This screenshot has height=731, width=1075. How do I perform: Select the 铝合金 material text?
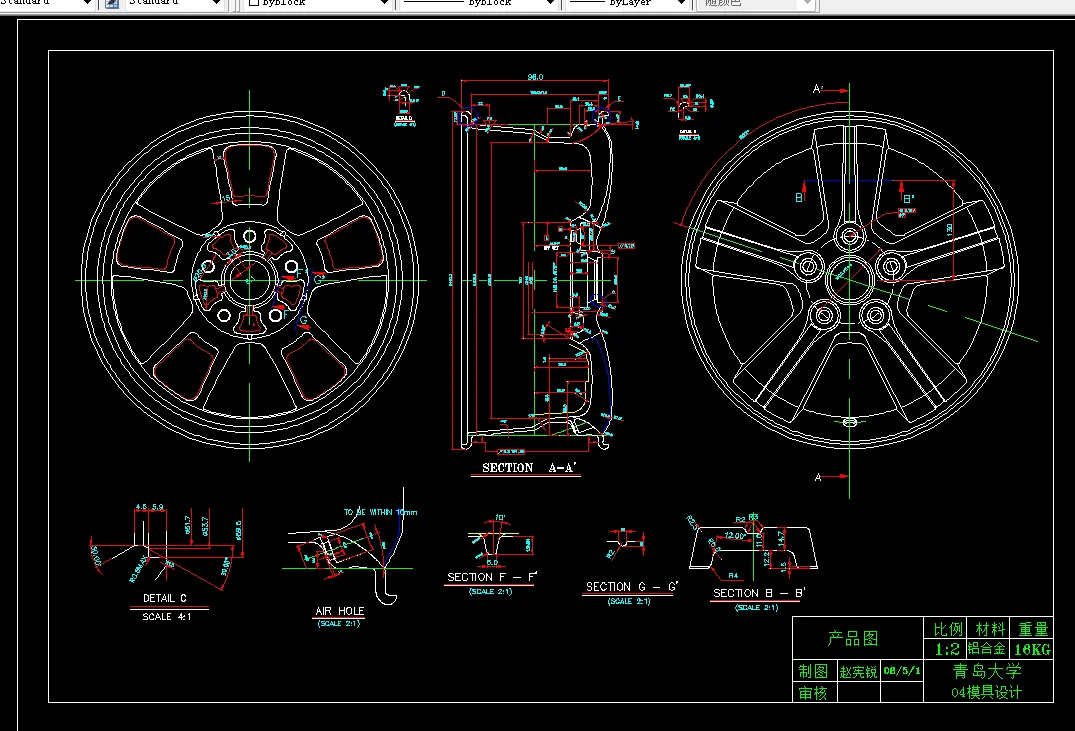[986, 650]
